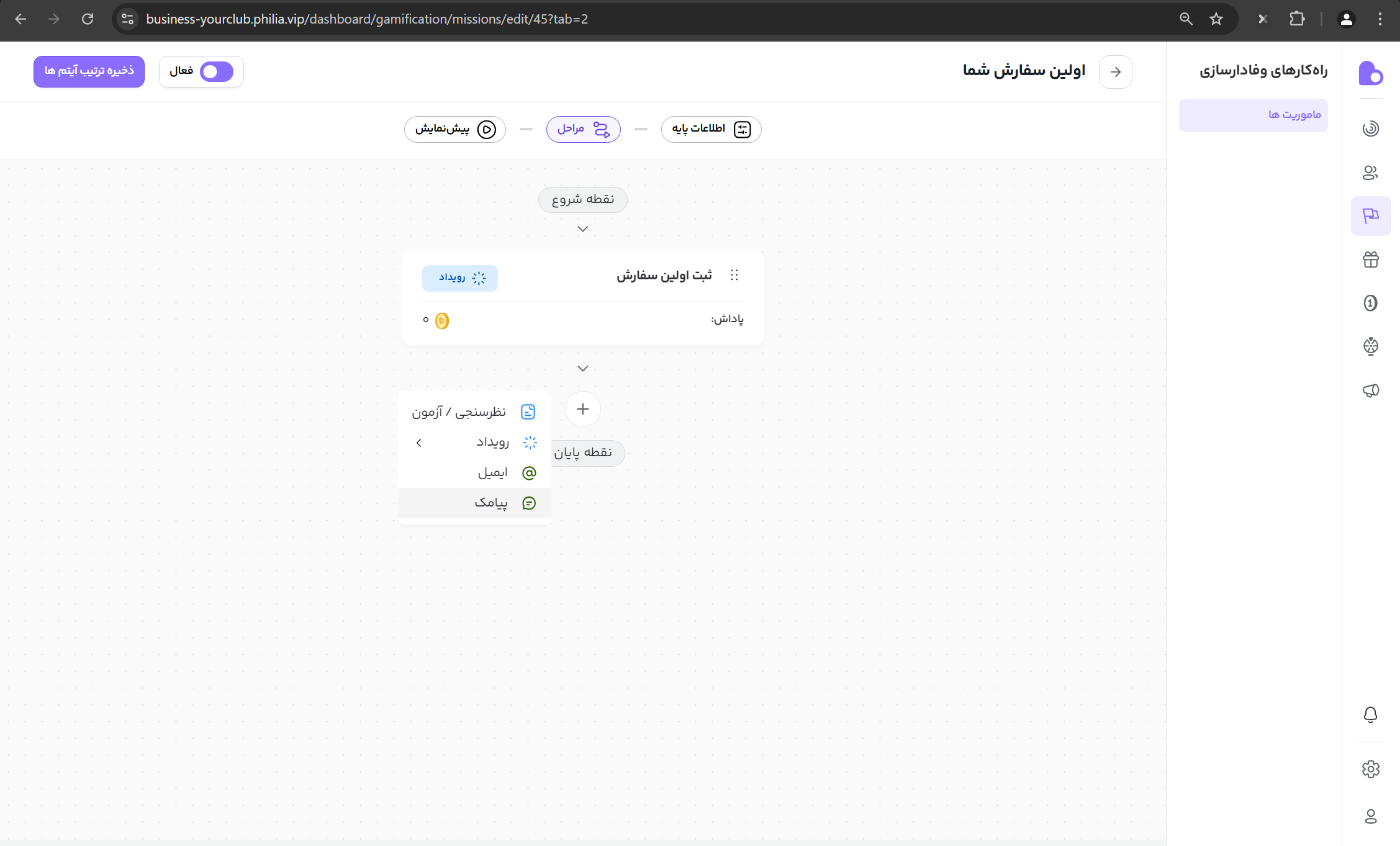Open the gift rewards sidebar icon
This screenshot has width=1400, height=846.
point(1370,259)
